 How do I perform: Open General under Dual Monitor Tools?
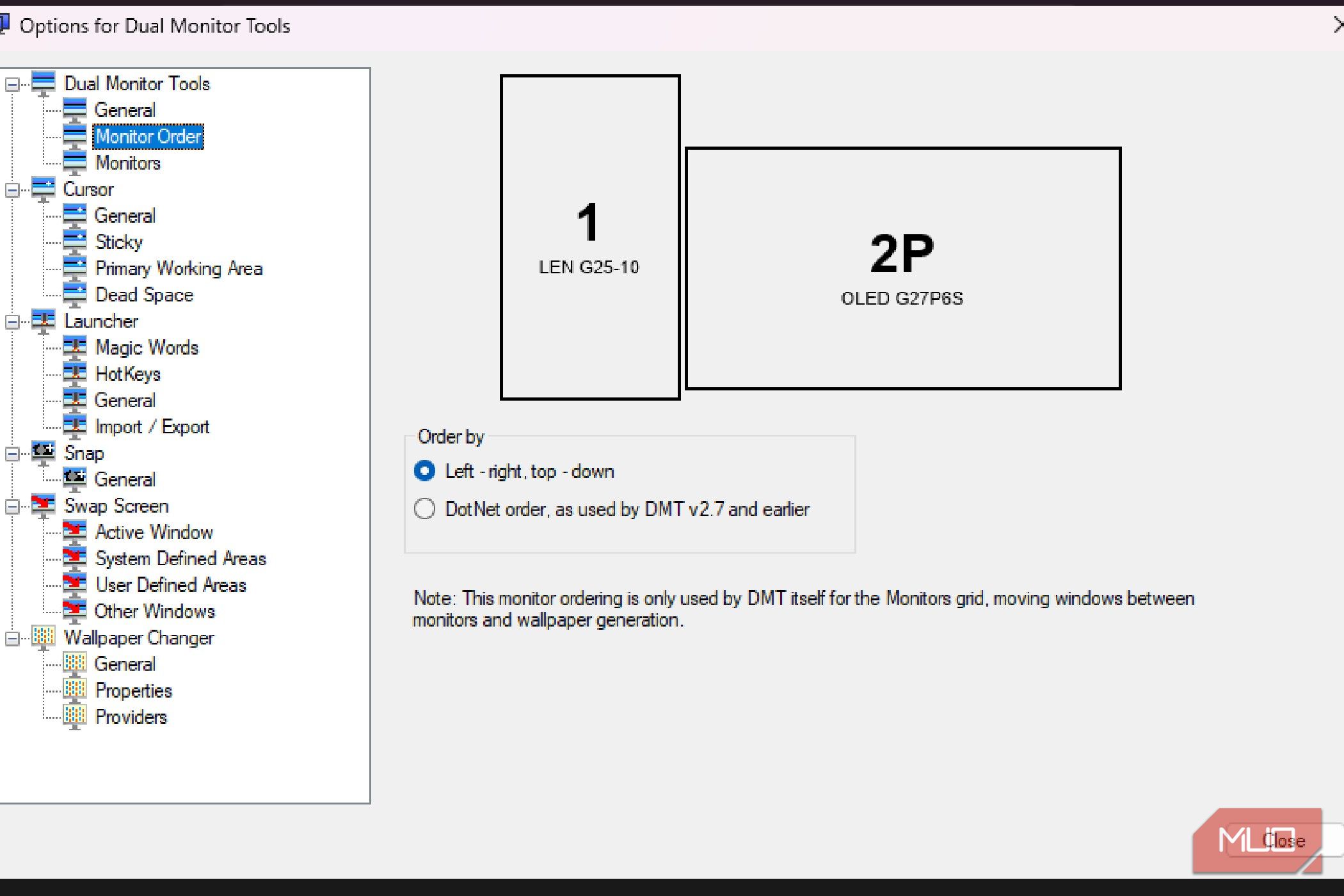coord(125,110)
